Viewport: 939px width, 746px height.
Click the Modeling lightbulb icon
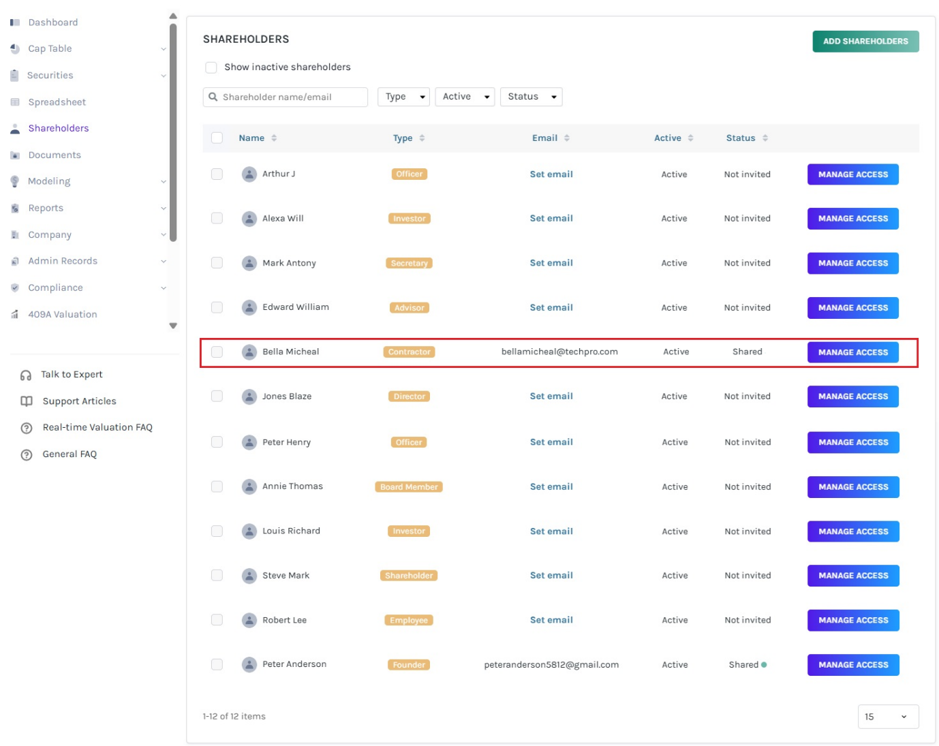click(x=15, y=181)
